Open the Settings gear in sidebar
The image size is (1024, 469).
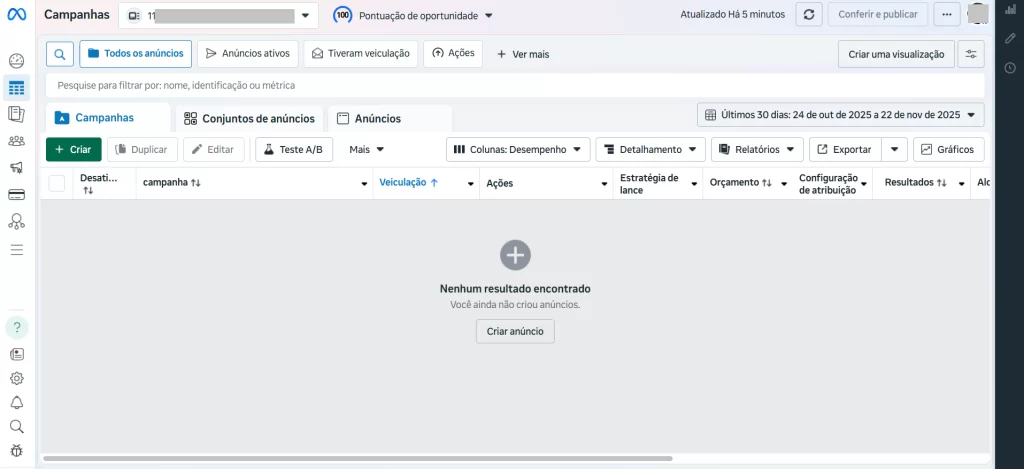coord(17,378)
